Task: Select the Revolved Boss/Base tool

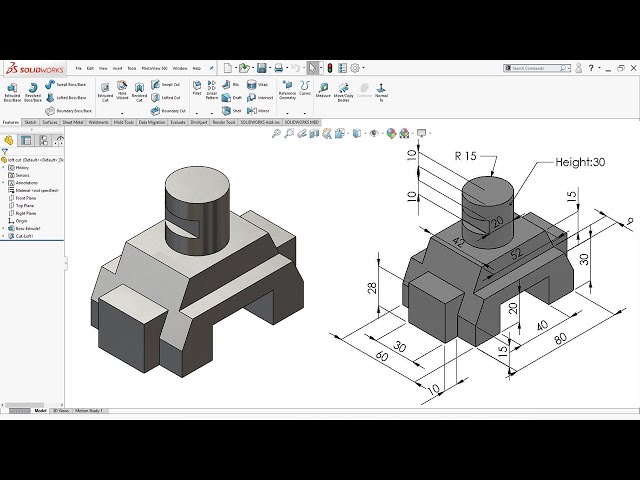Action: [33, 92]
